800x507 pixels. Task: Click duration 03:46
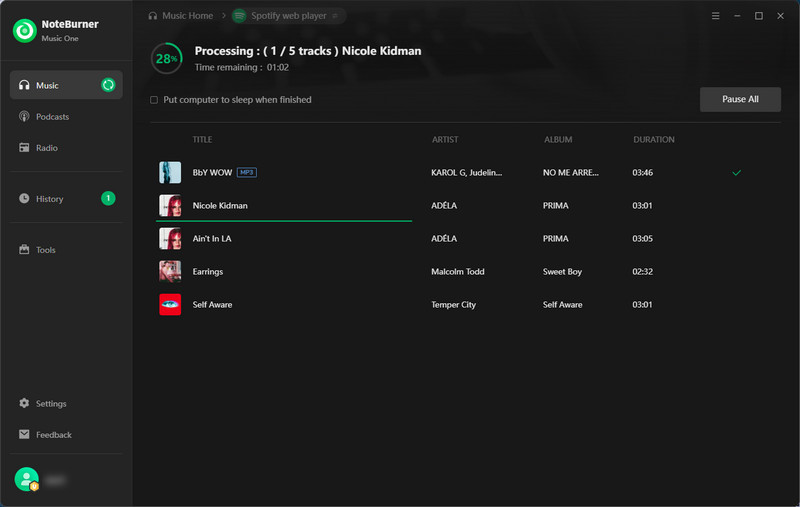coord(642,172)
